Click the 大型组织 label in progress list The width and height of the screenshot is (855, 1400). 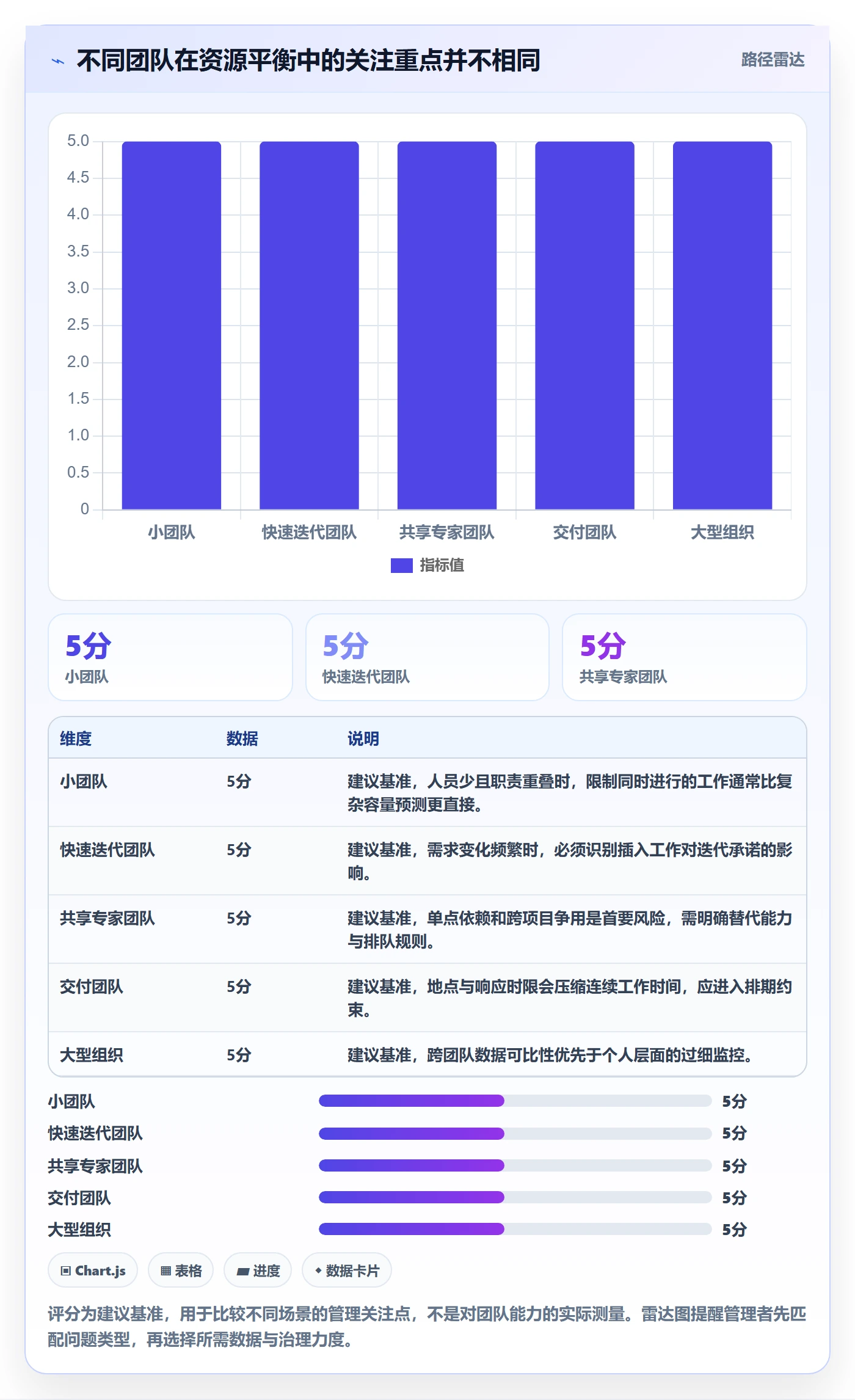point(79,1230)
